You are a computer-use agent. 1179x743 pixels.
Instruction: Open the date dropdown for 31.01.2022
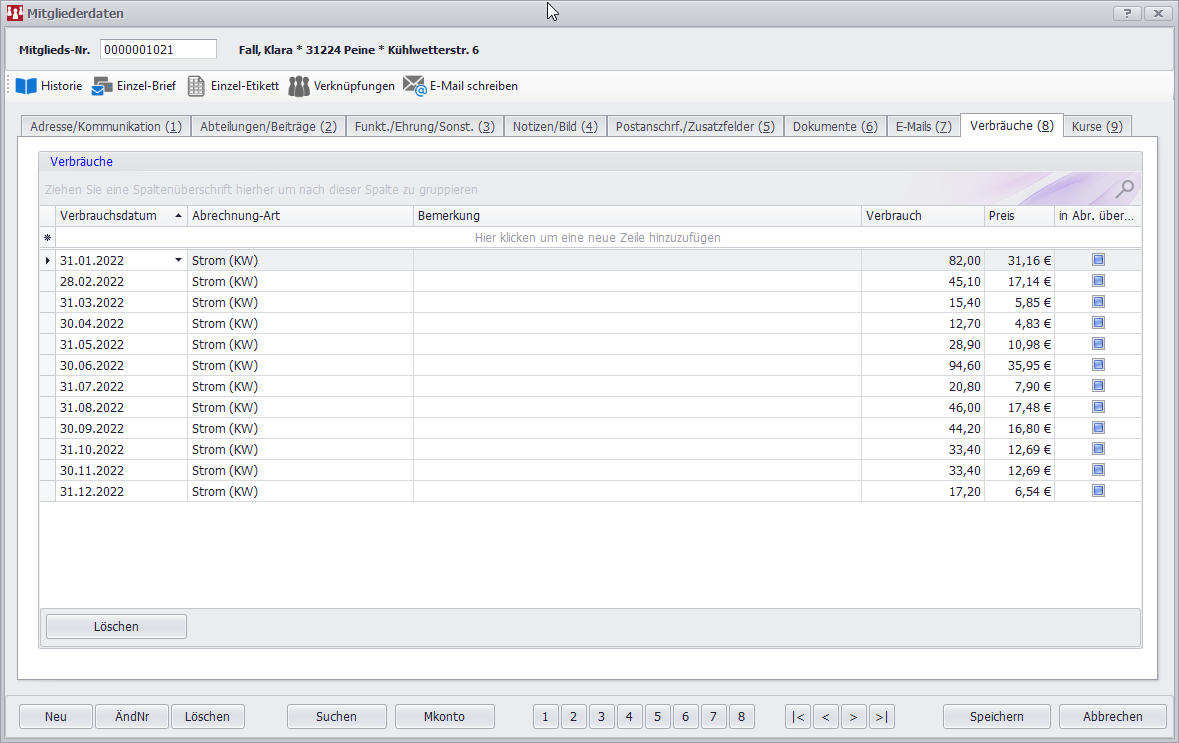(x=178, y=260)
